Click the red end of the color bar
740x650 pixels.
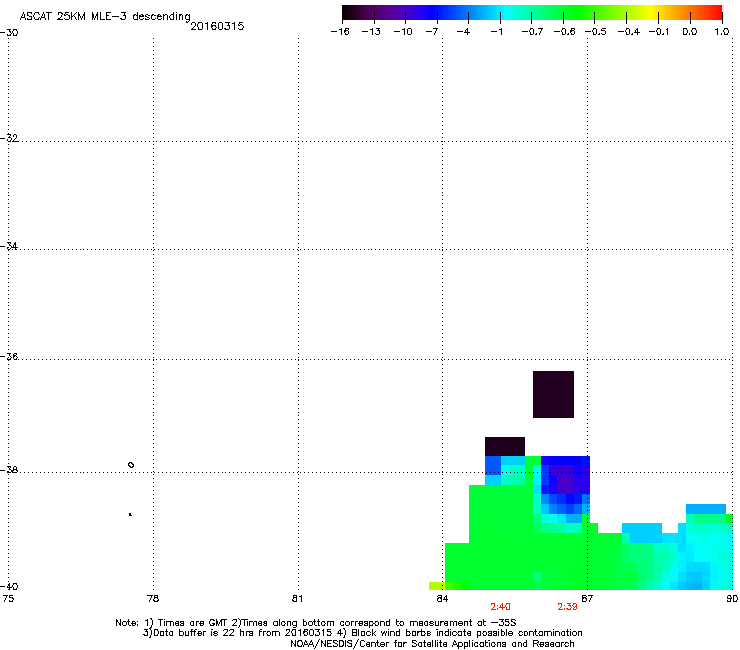coord(715,13)
